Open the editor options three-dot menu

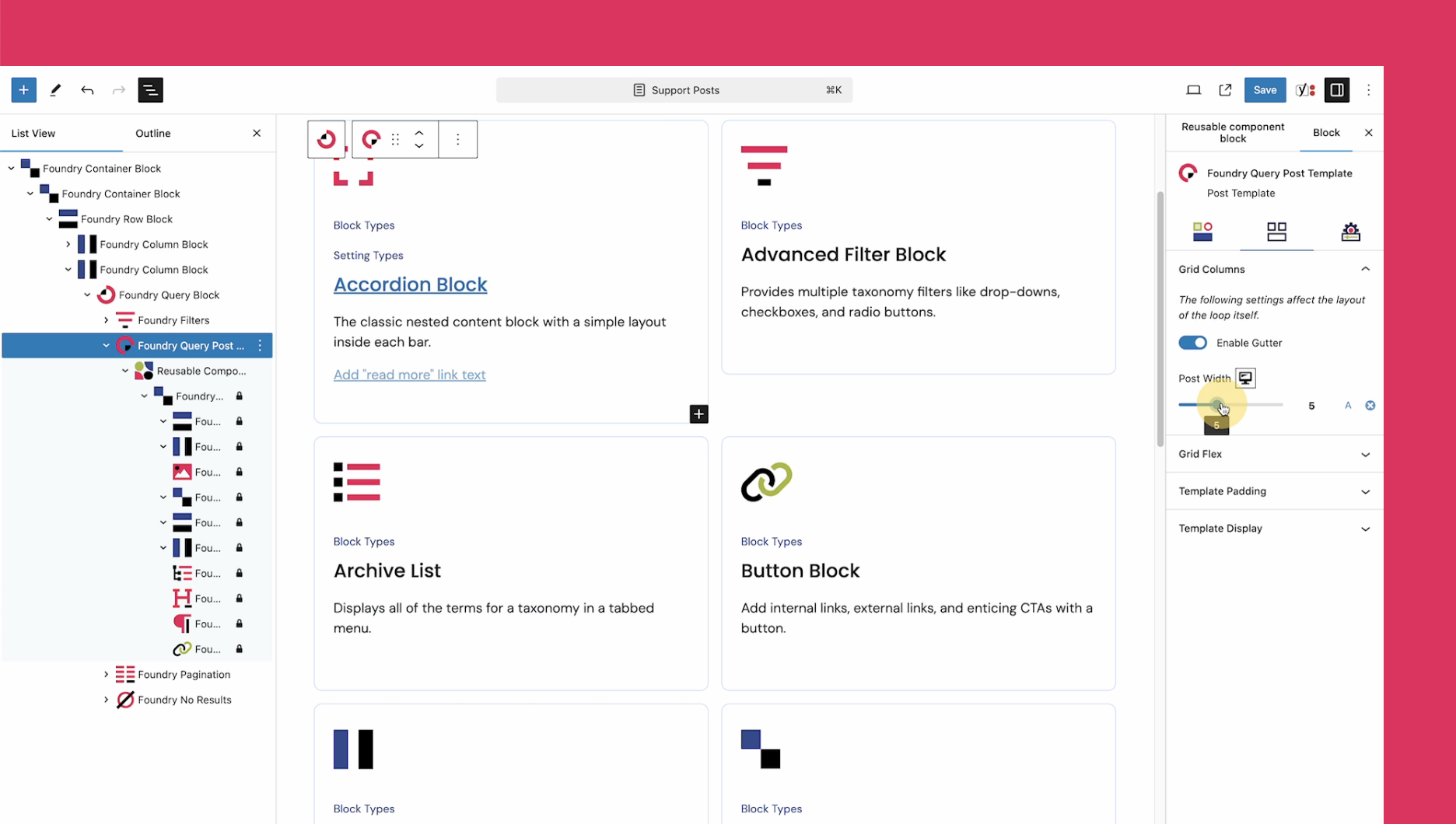1369,90
